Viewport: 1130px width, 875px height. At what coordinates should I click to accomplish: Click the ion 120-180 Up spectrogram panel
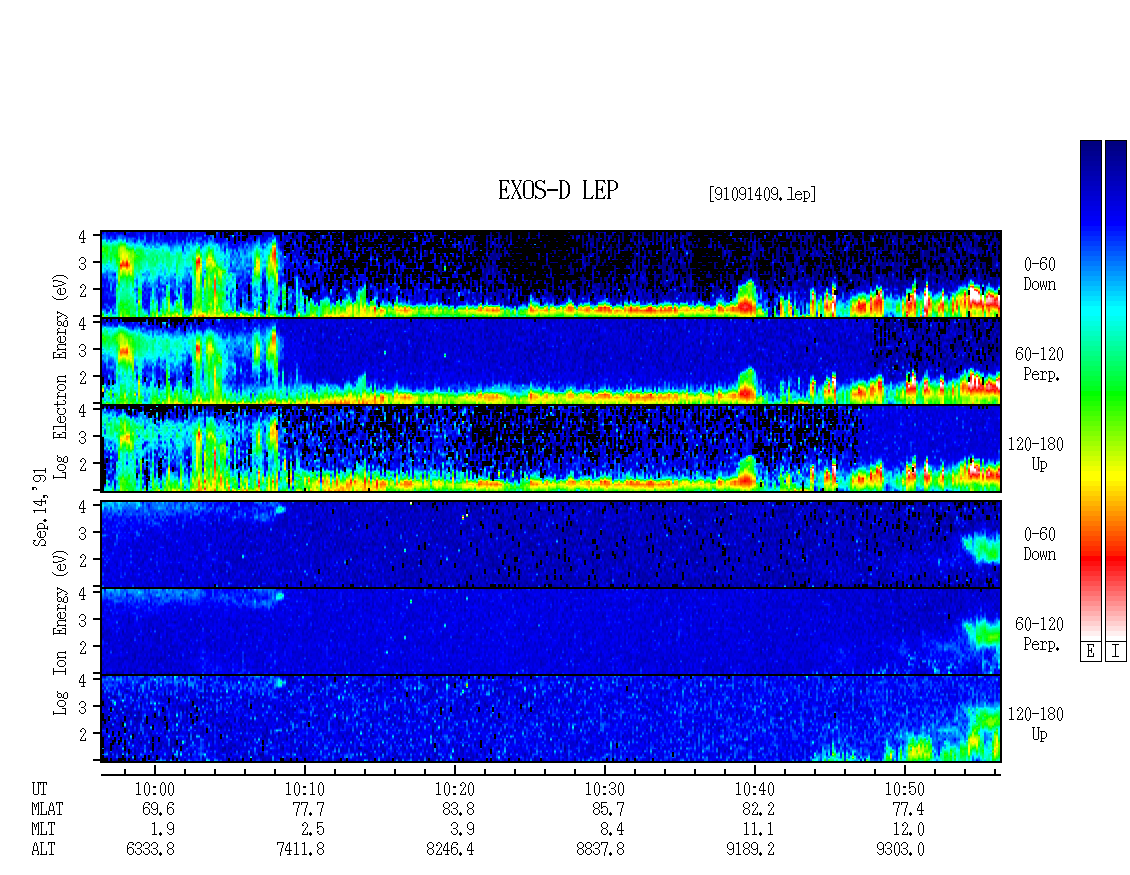tap(551, 718)
